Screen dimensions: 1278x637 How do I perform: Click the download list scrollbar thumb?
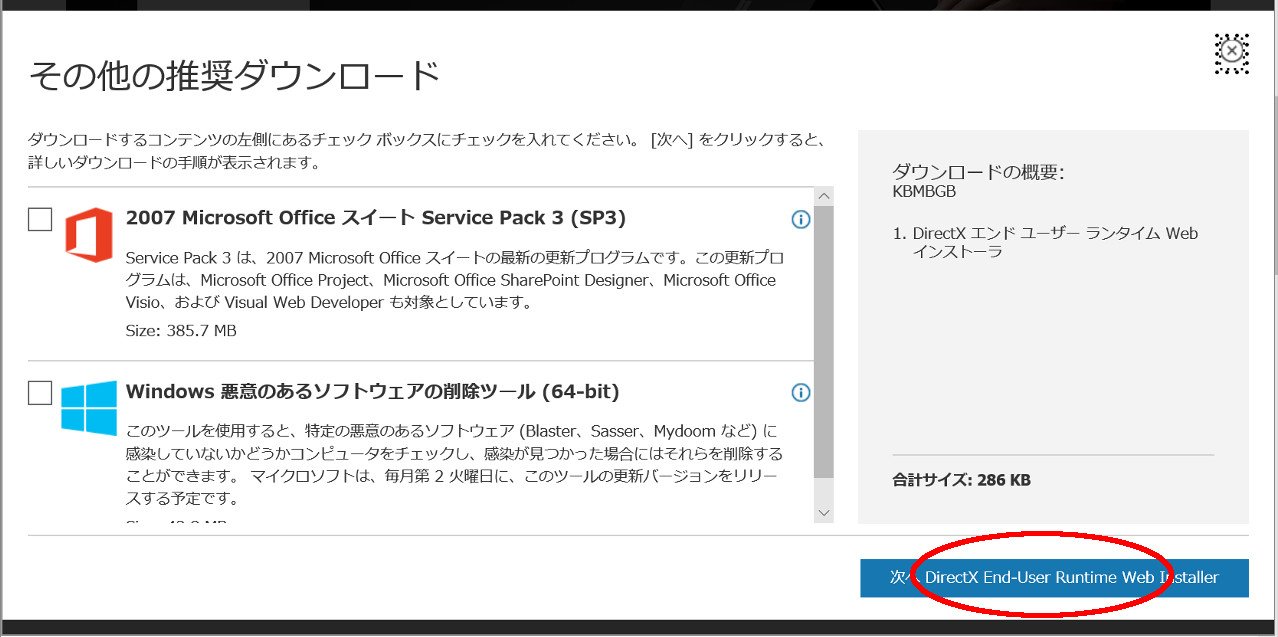coord(824,342)
